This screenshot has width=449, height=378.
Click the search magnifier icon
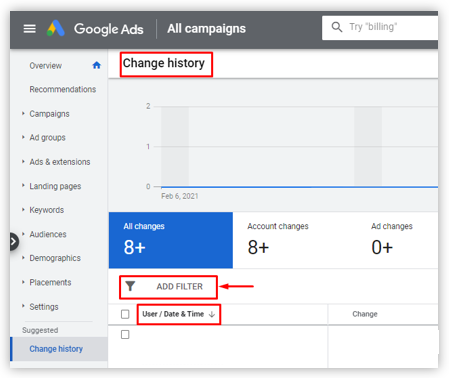pos(337,27)
